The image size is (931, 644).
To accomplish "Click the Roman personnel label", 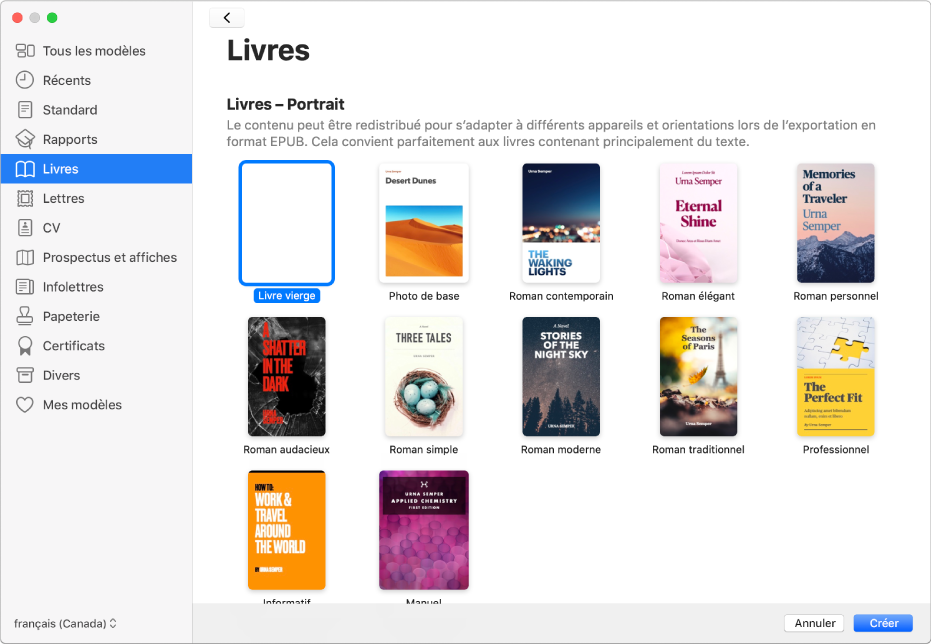I will [835, 296].
